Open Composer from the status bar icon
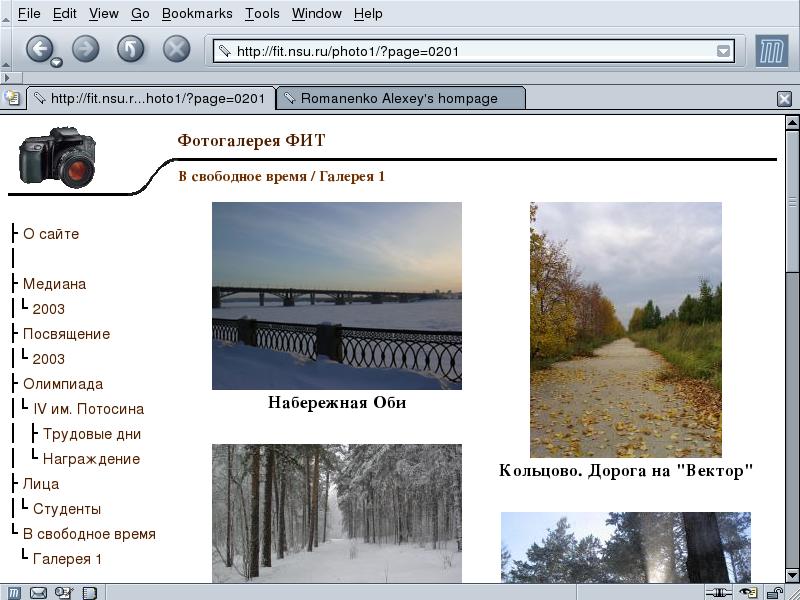This screenshot has width=800, height=600. (64, 593)
